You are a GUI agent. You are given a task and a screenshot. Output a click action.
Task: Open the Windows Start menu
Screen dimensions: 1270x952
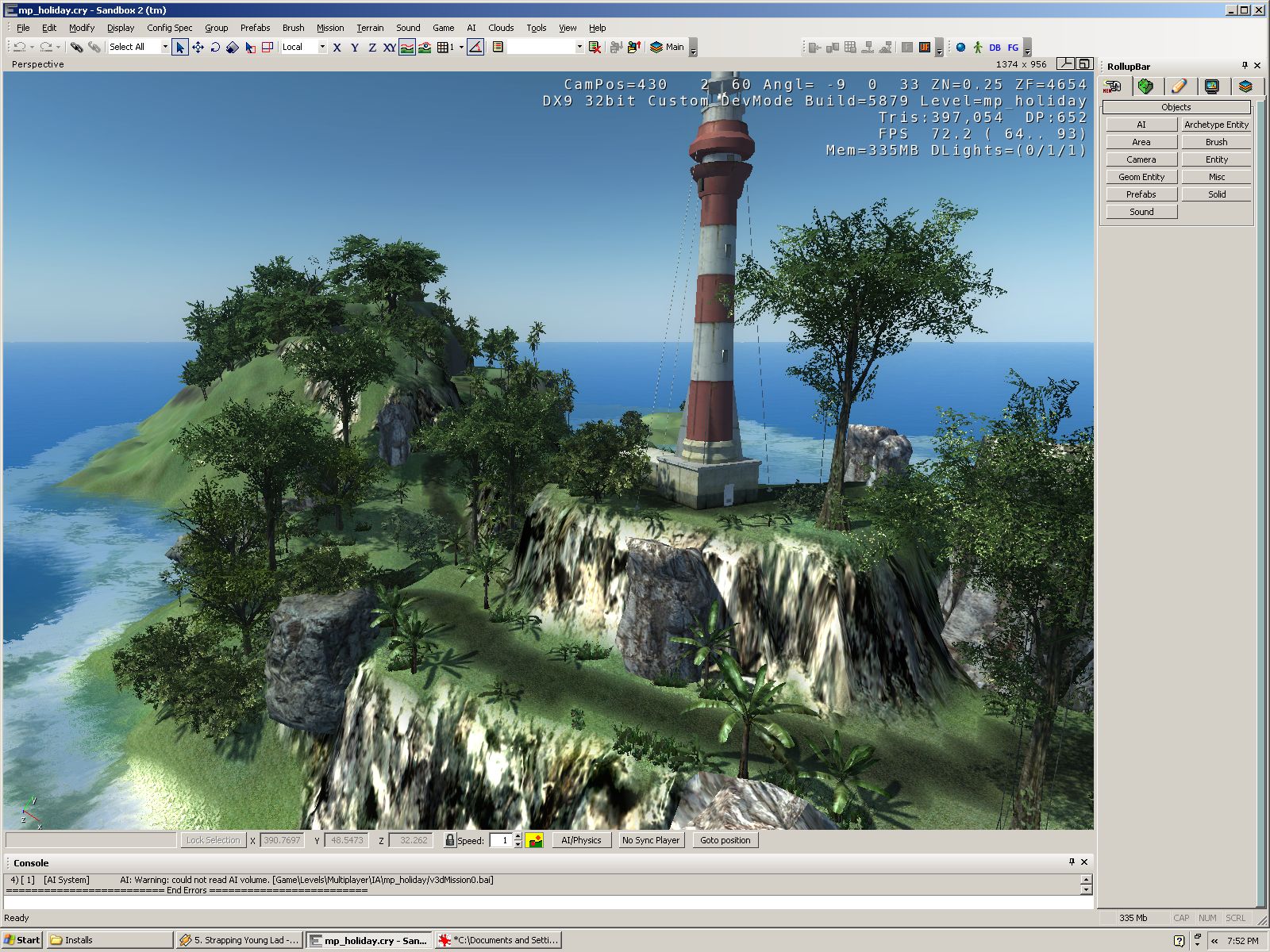point(22,940)
